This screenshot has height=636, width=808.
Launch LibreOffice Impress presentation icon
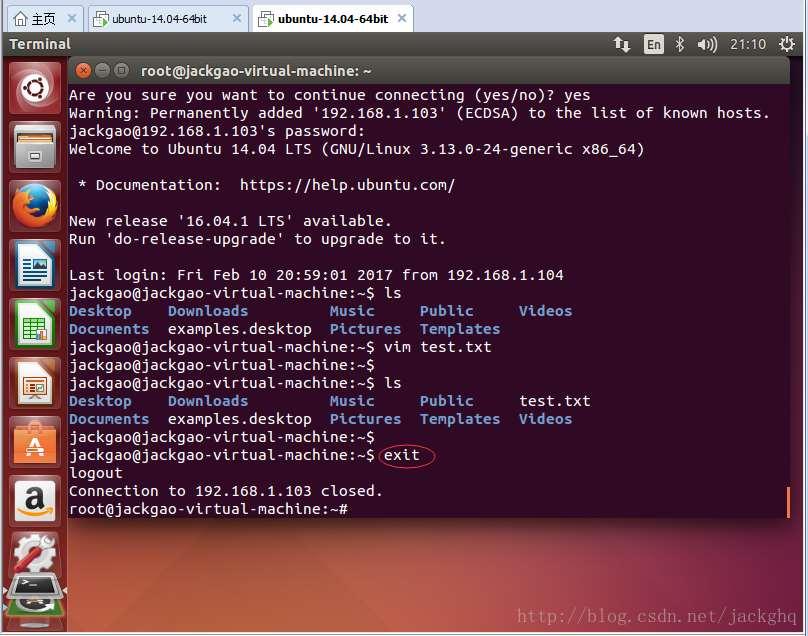click(36, 383)
